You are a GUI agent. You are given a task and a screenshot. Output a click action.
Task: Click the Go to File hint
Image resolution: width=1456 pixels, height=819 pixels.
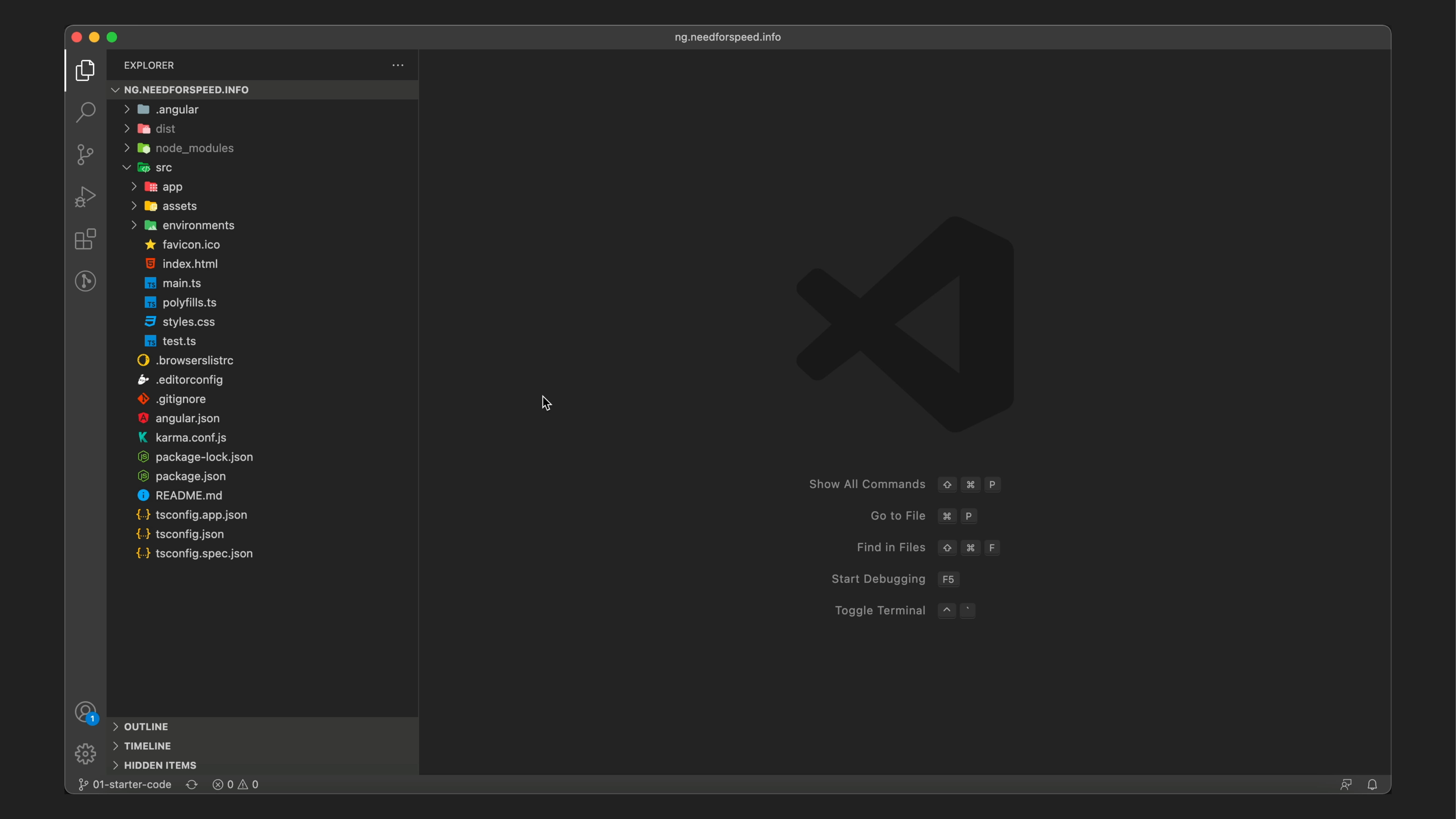point(898,516)
